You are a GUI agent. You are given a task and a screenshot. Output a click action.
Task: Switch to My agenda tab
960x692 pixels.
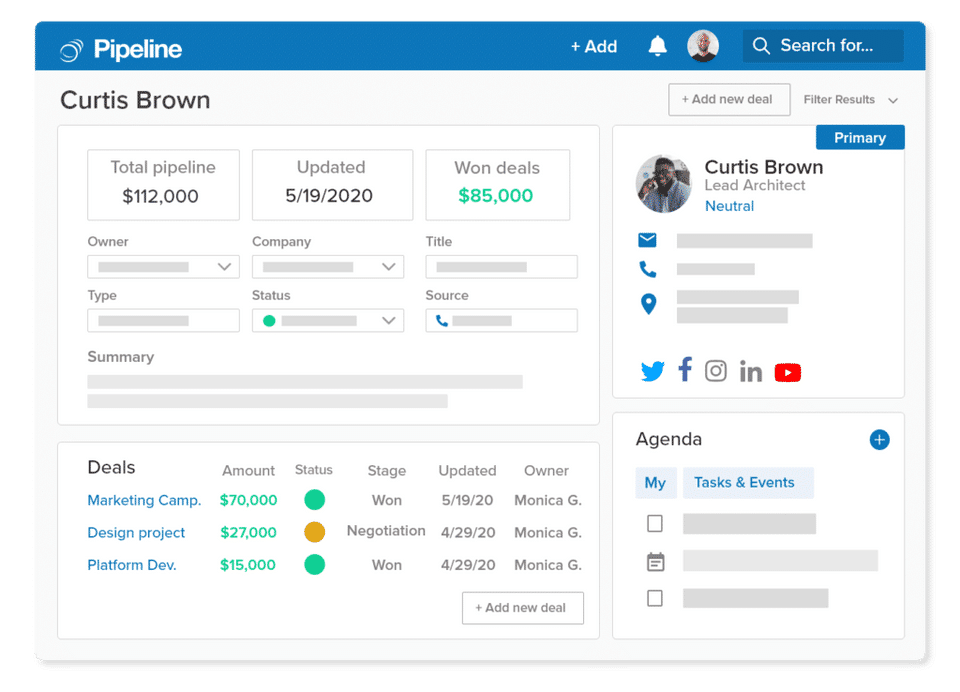(655, 483)
